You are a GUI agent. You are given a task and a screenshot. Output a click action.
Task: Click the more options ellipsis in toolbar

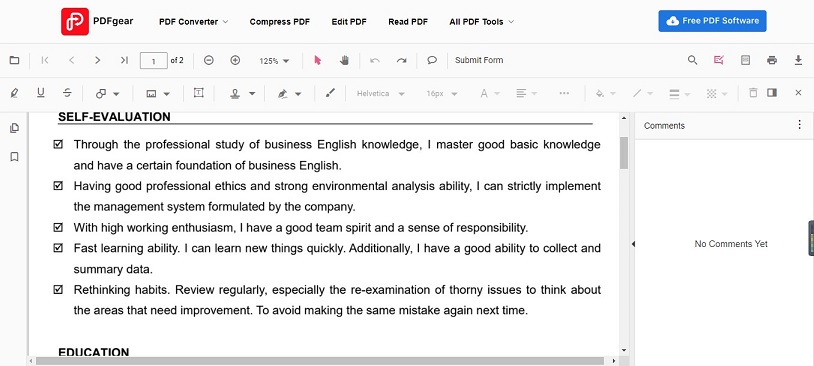click(564, 93)
